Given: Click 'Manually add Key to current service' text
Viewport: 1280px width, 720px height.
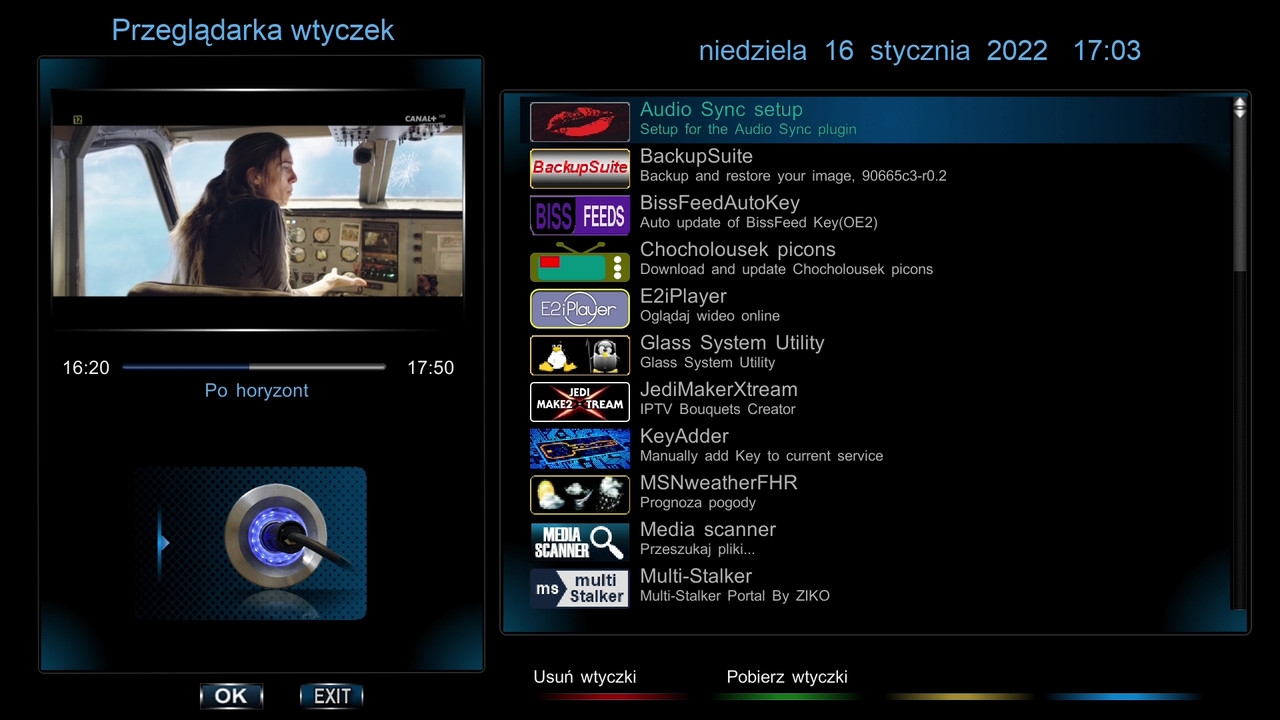Looking at the screenshot, I should point(761,456).
